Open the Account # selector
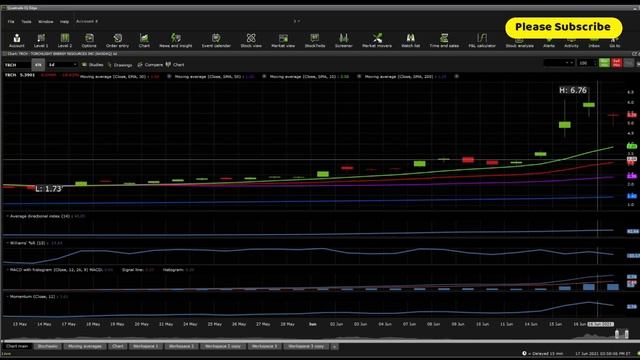This screenshot has height=360, width=640. click(x=87, y=21)
